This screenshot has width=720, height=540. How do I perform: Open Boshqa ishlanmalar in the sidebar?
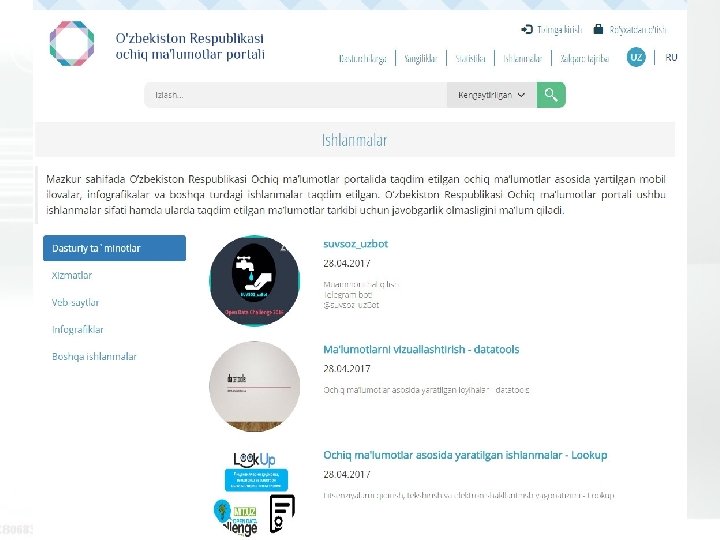[x=94, y=356]
